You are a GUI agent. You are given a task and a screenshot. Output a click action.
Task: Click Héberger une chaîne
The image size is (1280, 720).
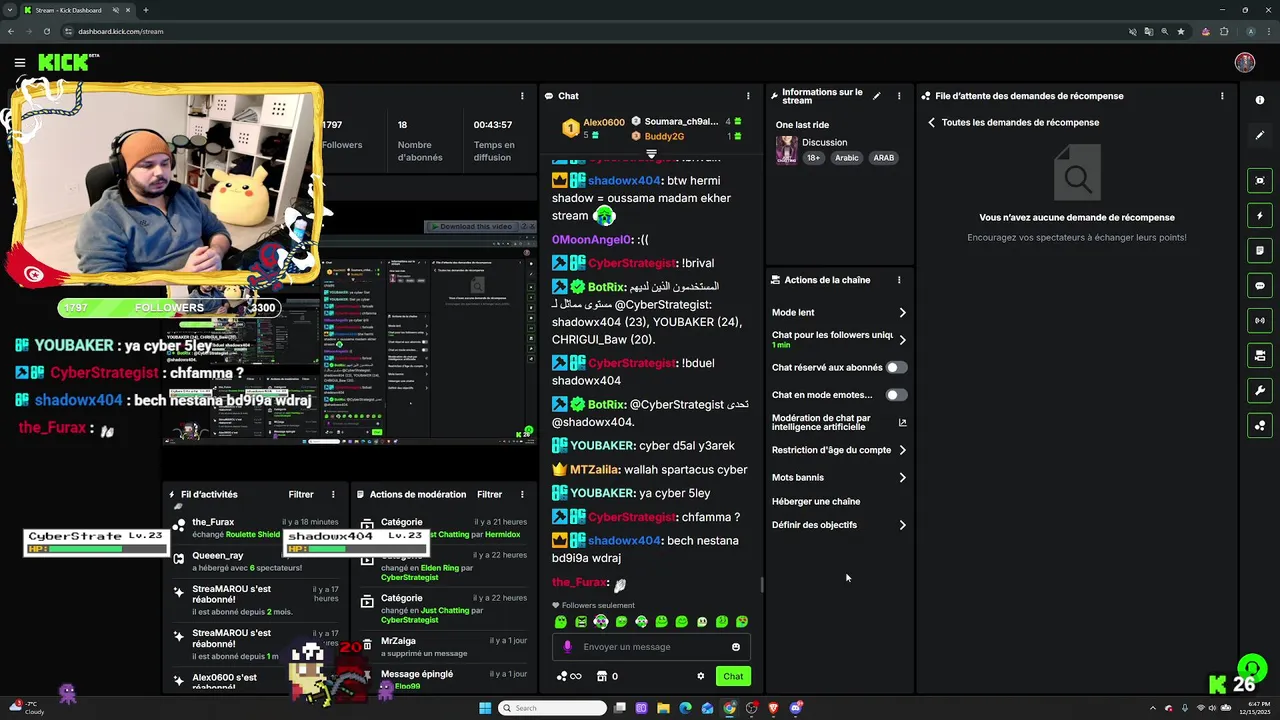816,502
